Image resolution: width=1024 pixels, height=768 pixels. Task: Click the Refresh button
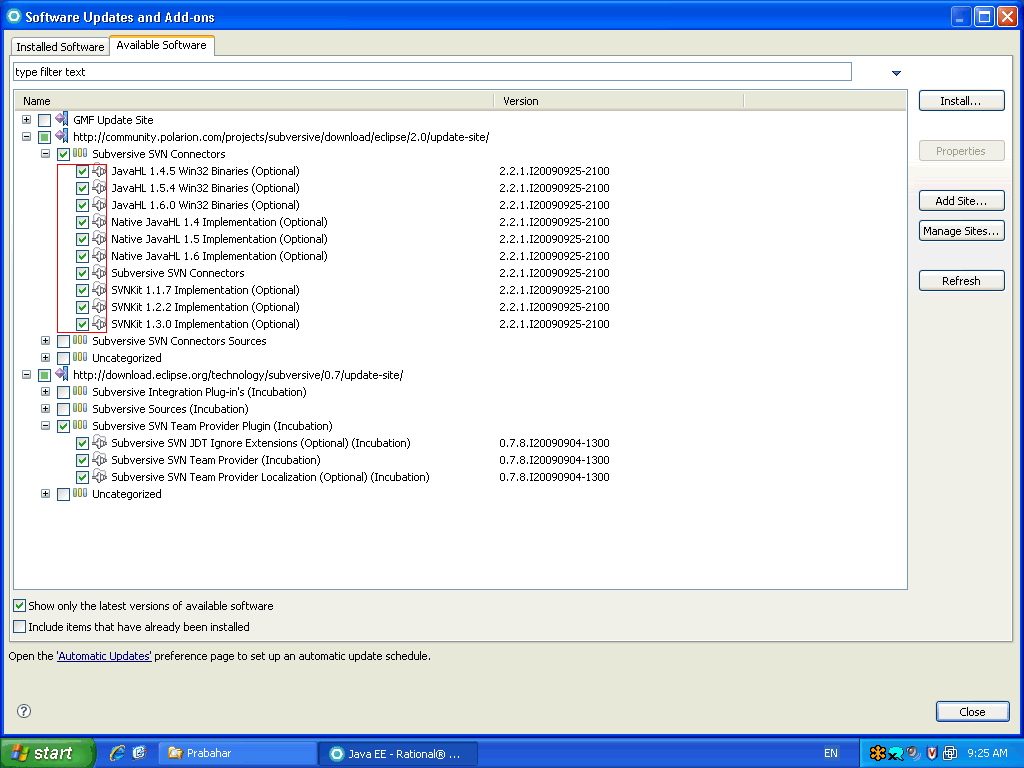961,281
